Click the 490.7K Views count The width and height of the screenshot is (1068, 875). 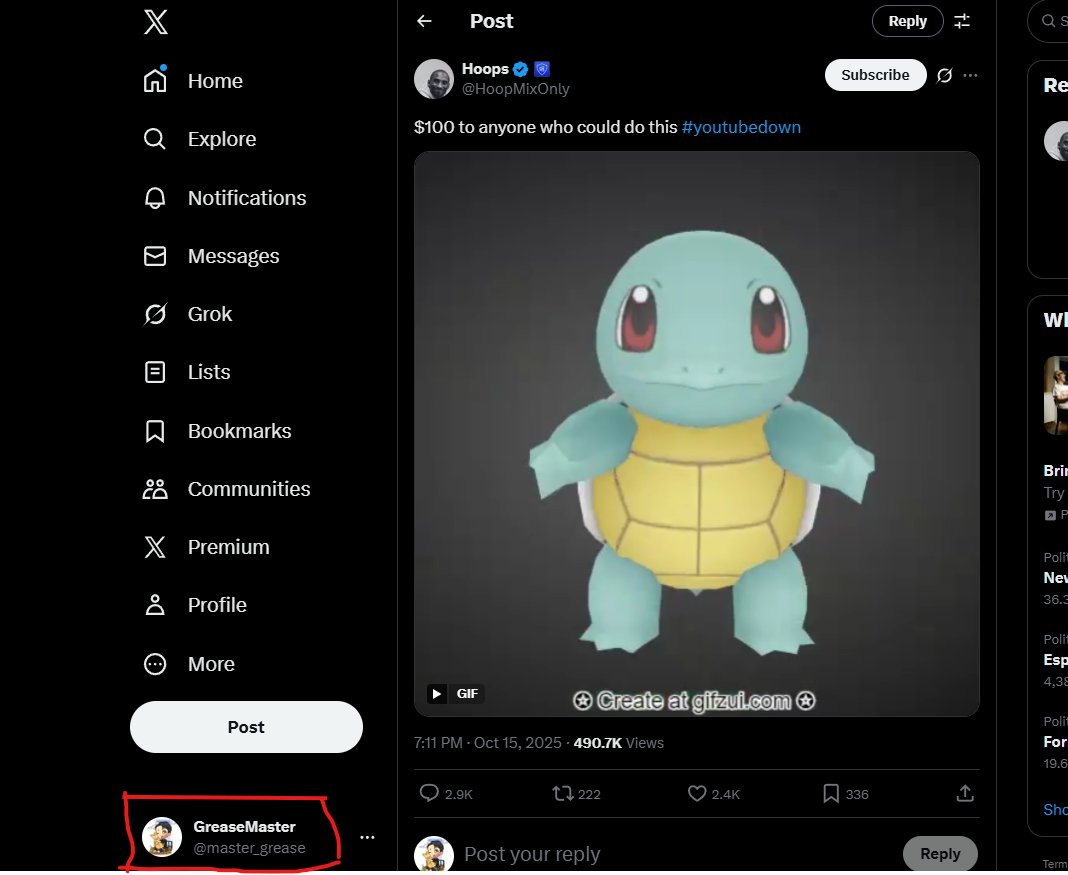click(618, 743)
